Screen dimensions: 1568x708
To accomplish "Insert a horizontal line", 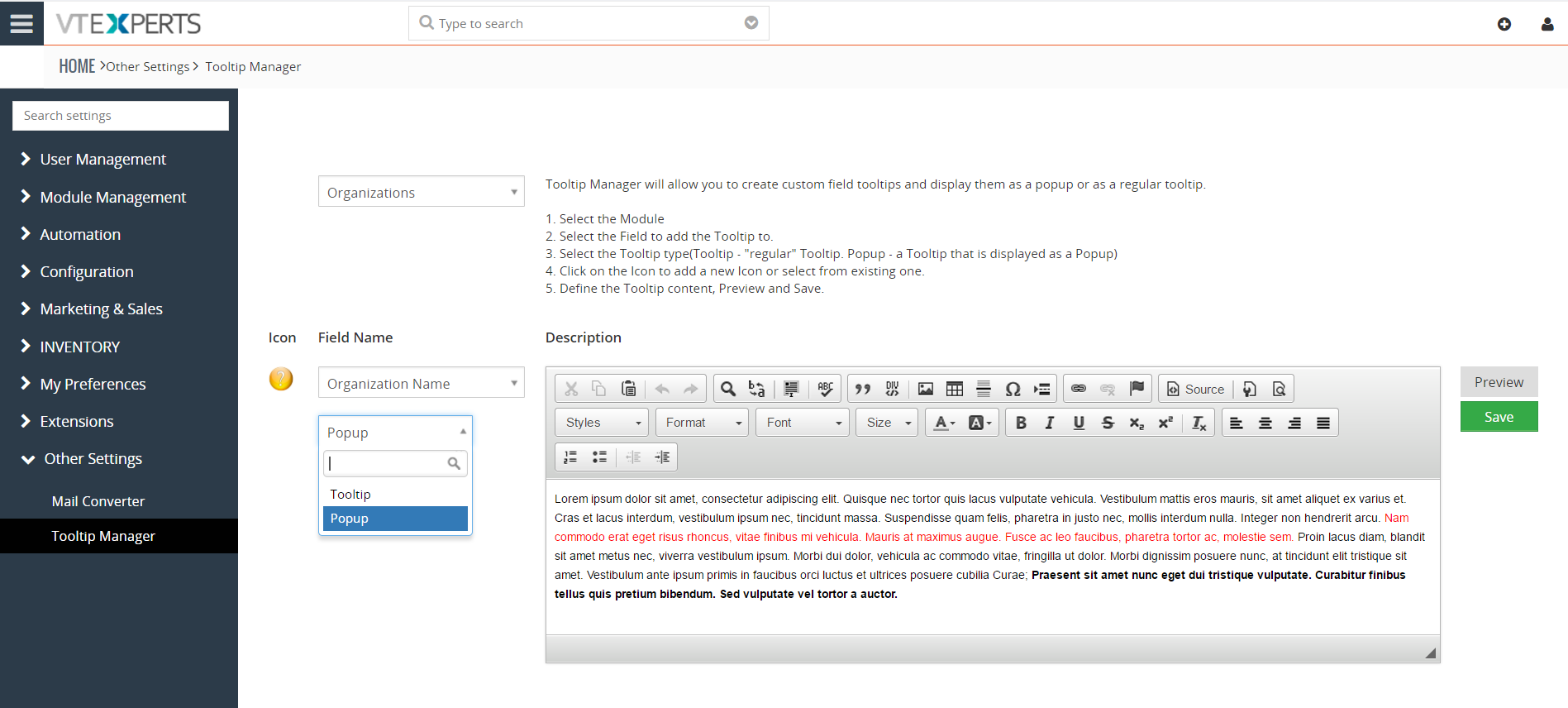I will click(984, 389).
